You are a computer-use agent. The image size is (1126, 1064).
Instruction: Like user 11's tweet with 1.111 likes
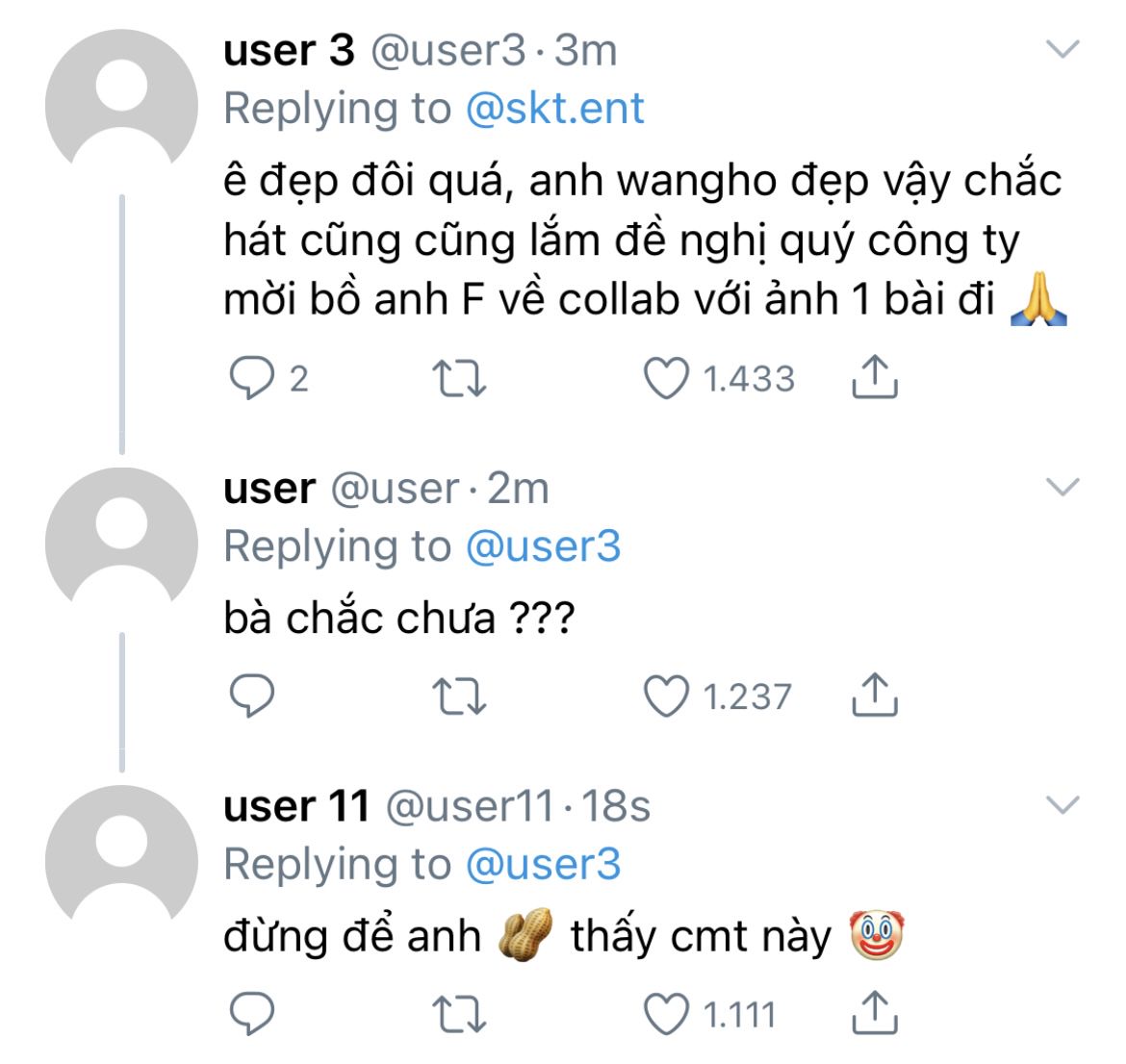[x=666, y=1014]
